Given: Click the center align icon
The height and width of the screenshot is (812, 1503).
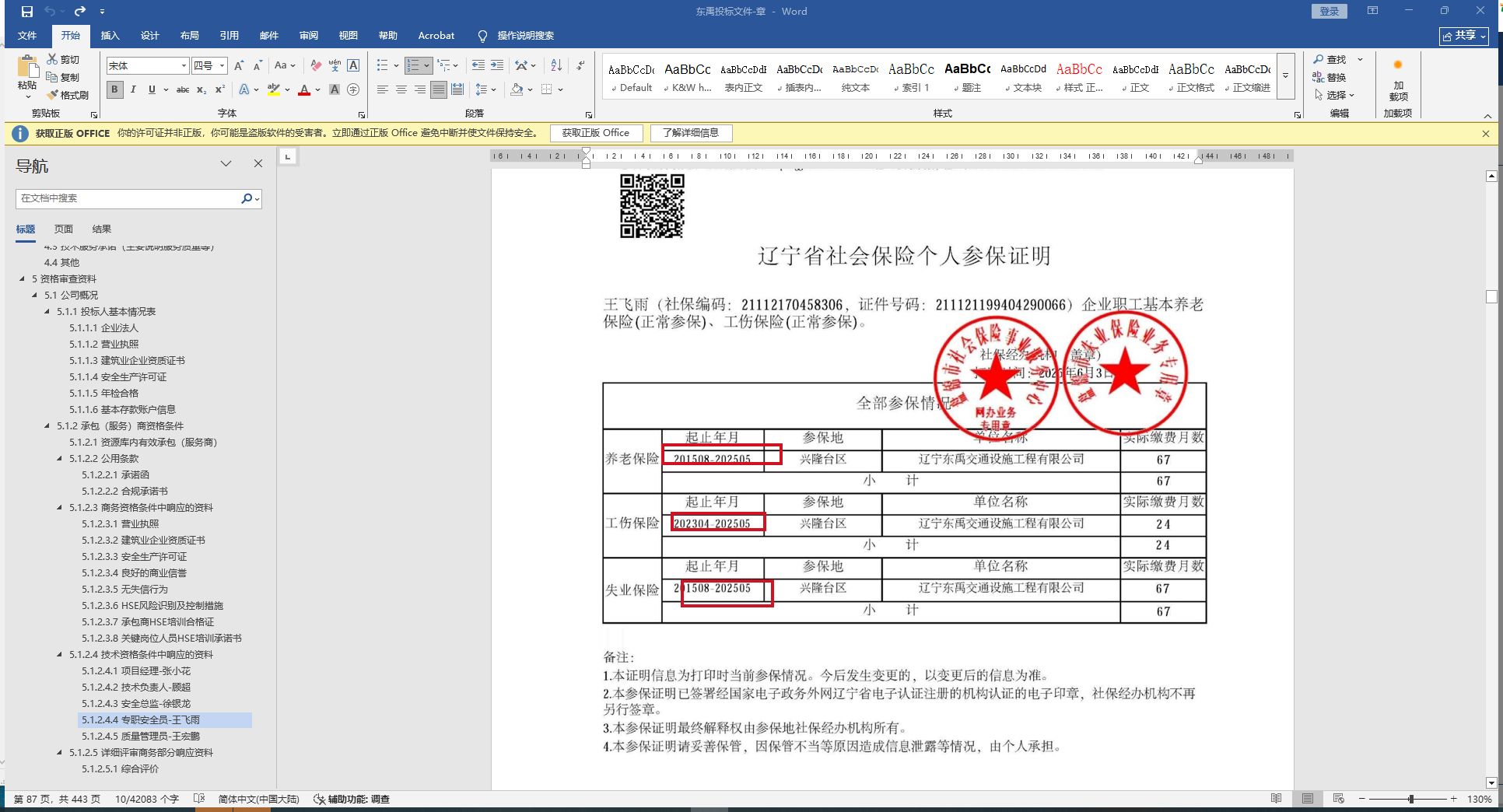Looking at the screenshot, I should [x=401, y=89].
